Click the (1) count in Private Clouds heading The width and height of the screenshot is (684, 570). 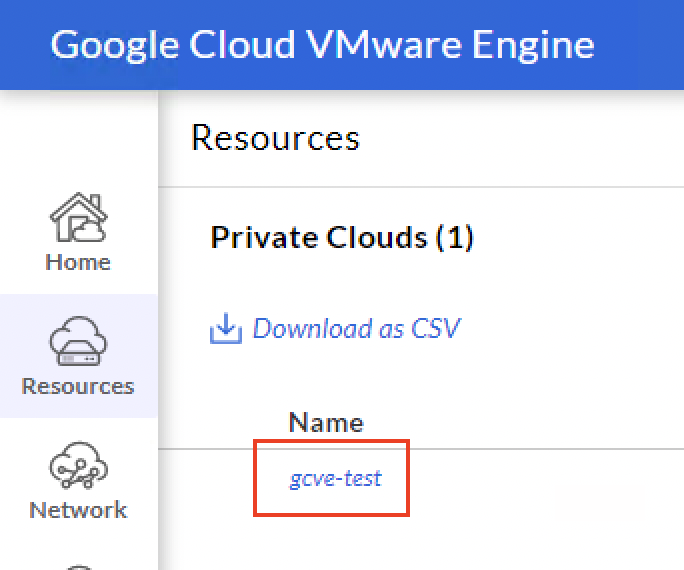click(x=454, y=237)
